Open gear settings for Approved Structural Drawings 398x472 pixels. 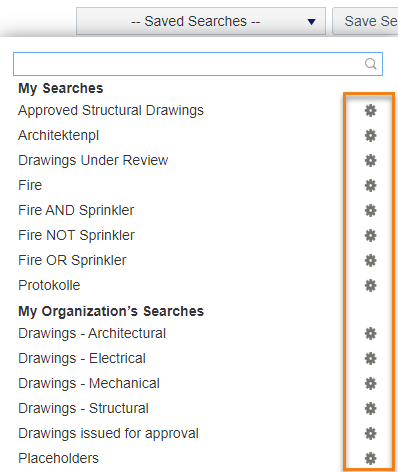coord(370,110)
